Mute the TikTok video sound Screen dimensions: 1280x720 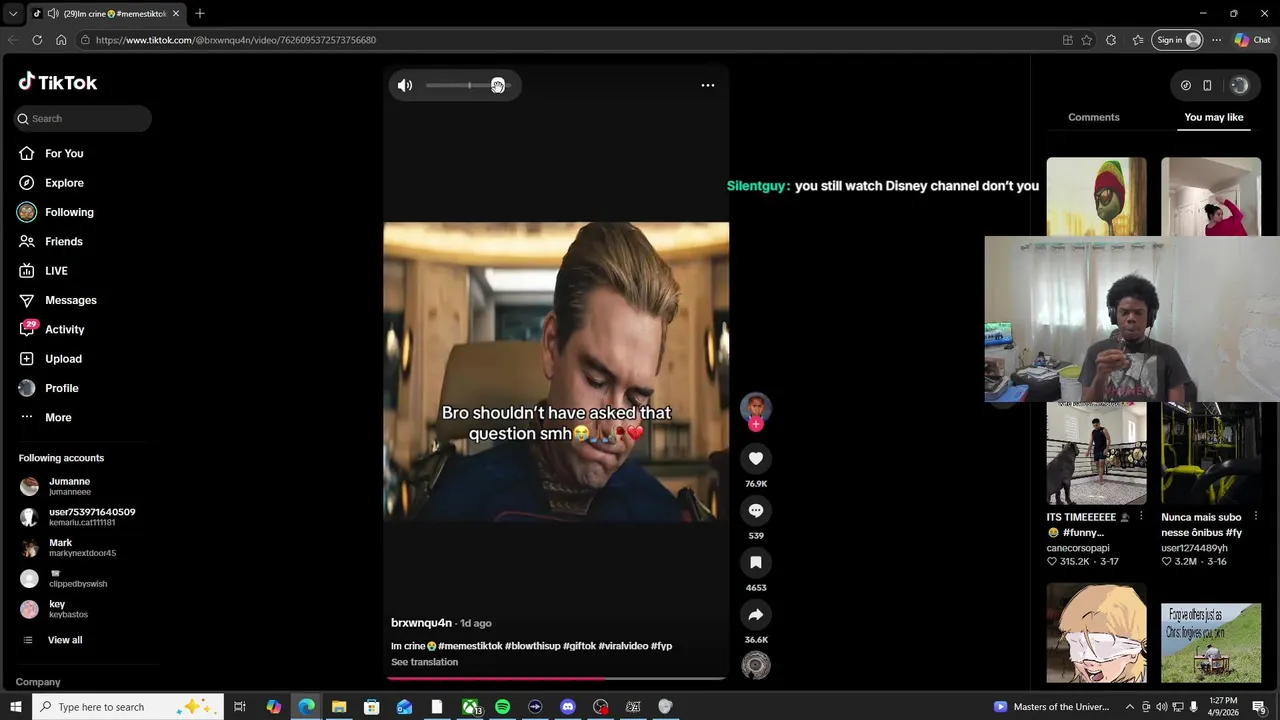click(405, 85)
